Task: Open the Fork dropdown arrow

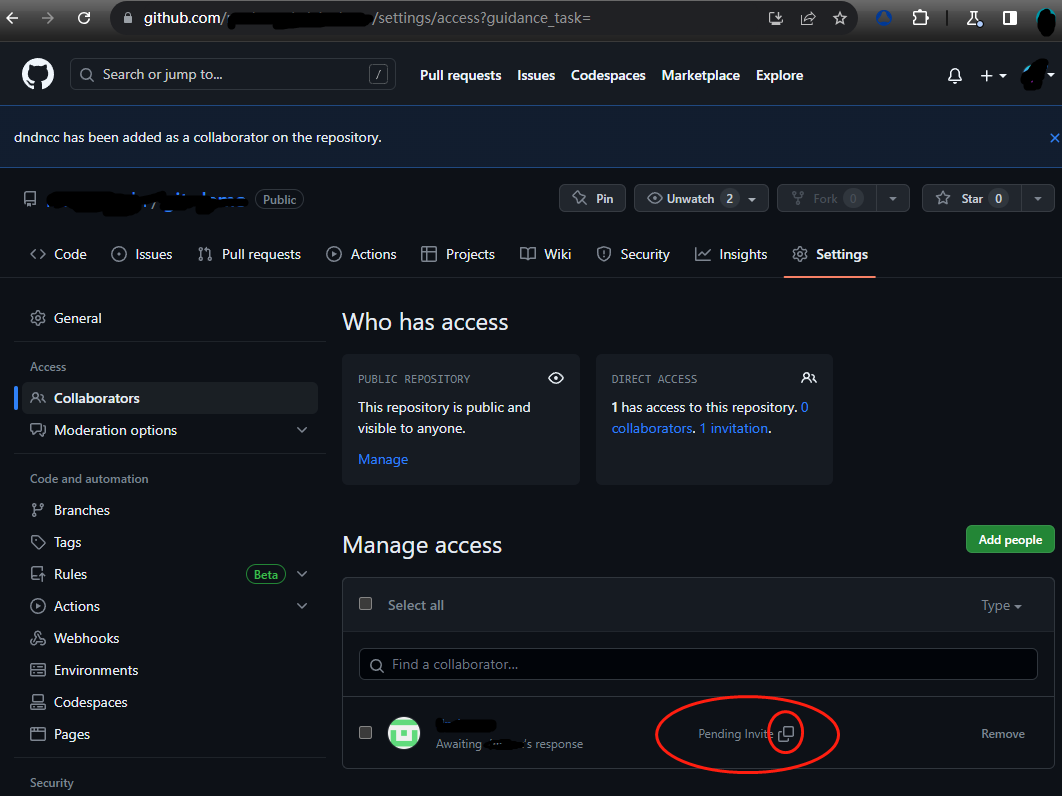Action: pyautogui.click(x=893, y=198)
